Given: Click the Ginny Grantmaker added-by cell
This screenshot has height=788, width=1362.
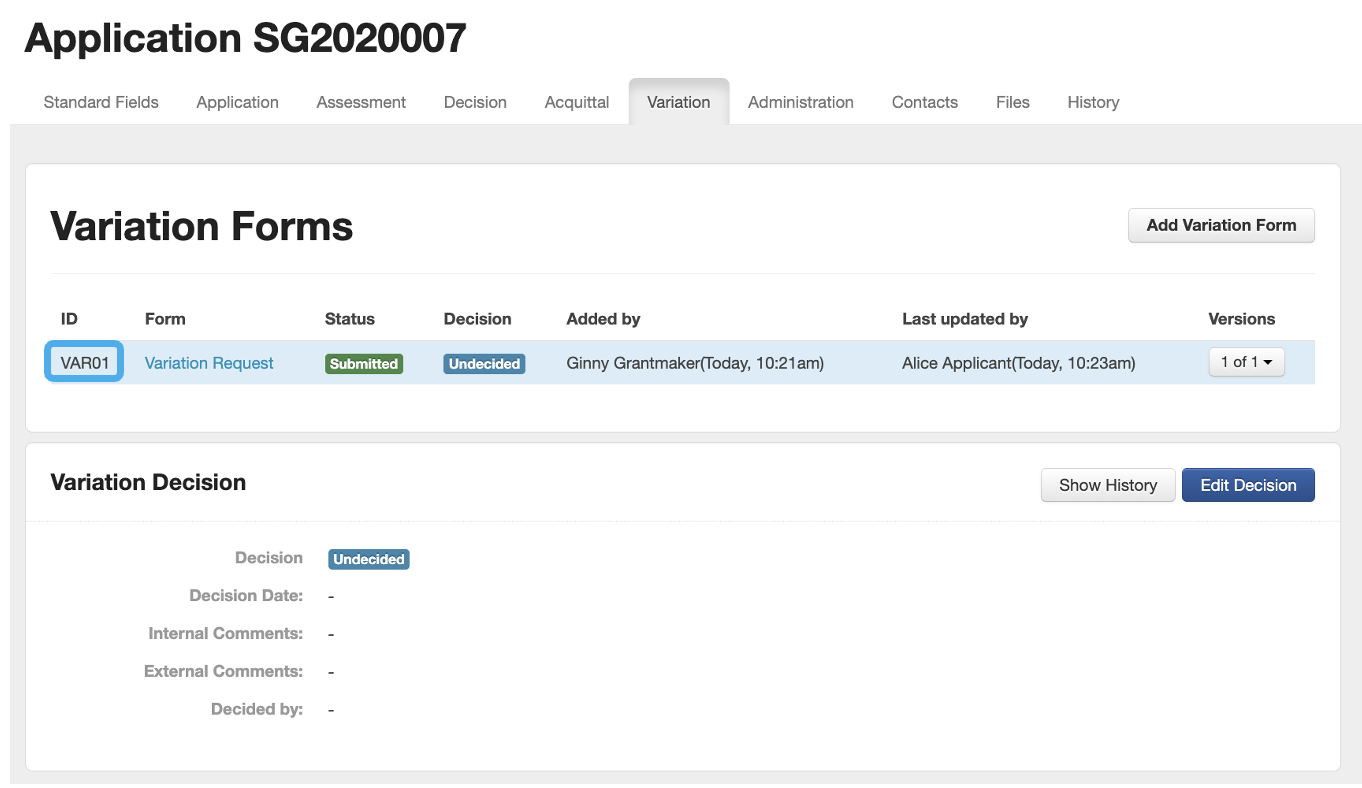Looking at the screenshot, I should [695, 363].
